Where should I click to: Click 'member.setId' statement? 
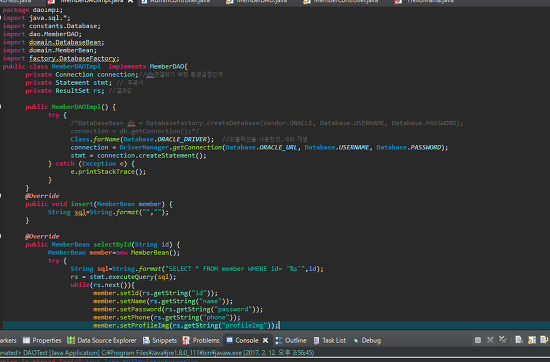pyautogui.click(x=155, y=293)
